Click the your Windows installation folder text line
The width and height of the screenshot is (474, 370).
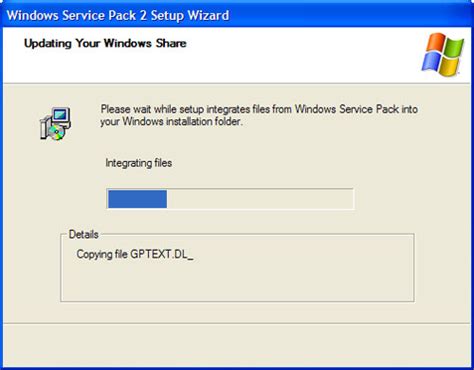[171, 121]
